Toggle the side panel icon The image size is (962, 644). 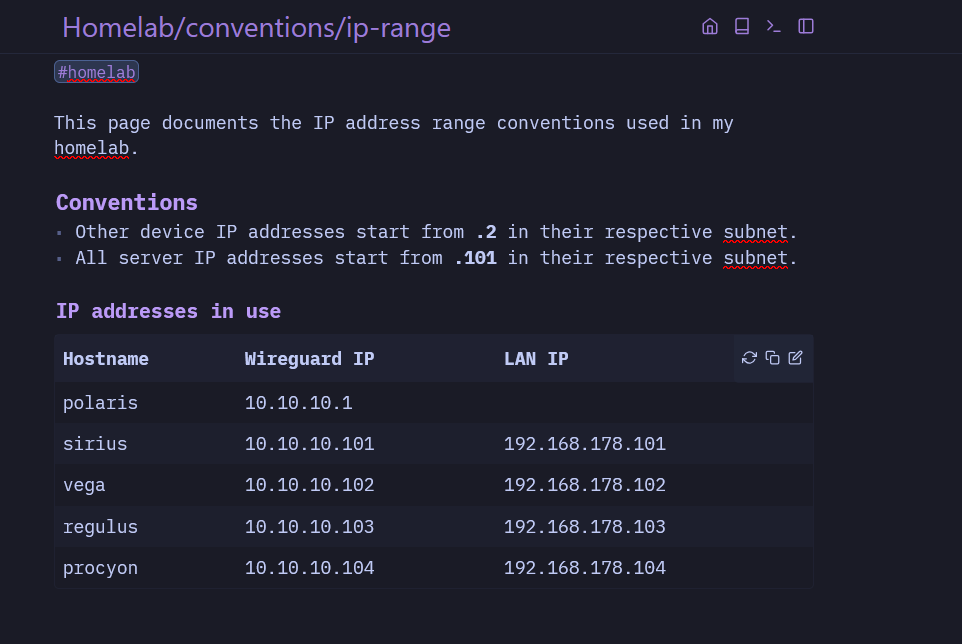click(x=806, y=27)
